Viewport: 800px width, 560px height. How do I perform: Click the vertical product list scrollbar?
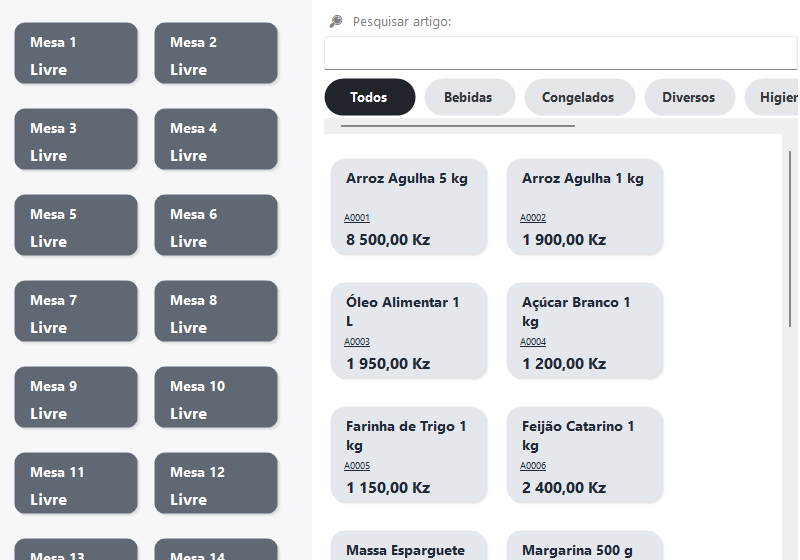(790, 239)
